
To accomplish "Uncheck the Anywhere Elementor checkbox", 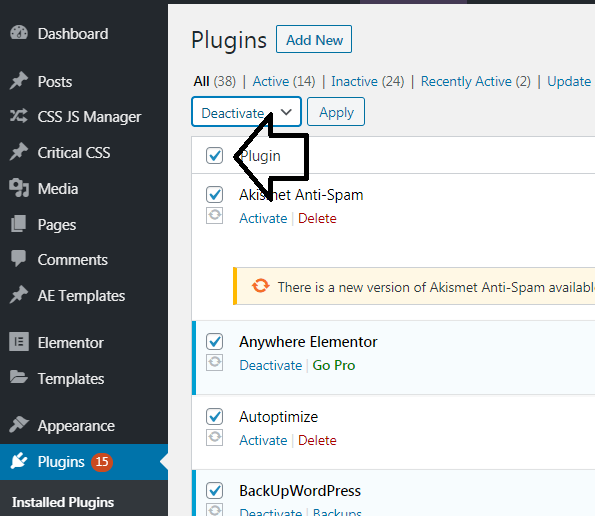I will 214,341.
